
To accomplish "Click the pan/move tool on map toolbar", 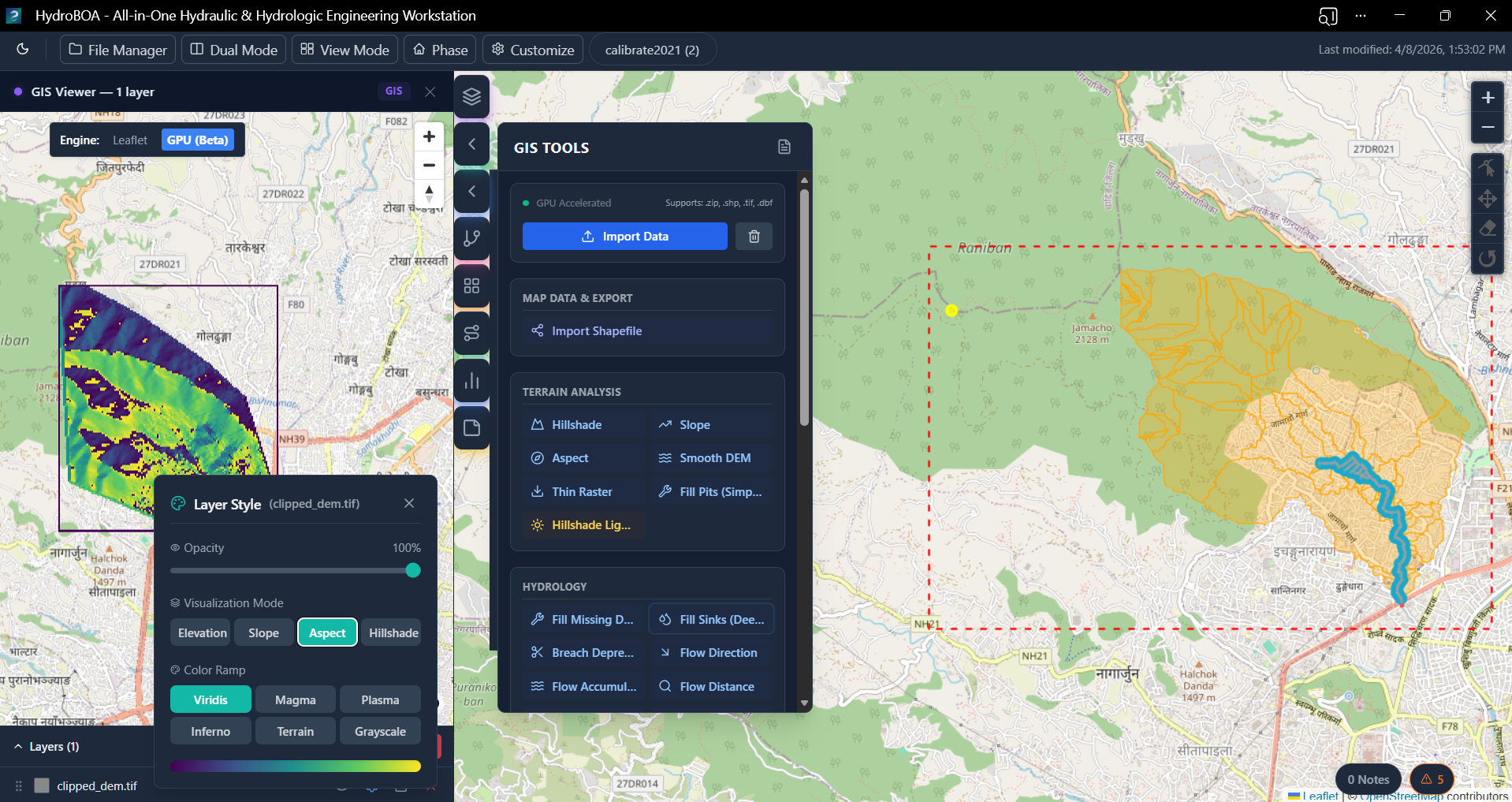I will [x=1487, y=199].
